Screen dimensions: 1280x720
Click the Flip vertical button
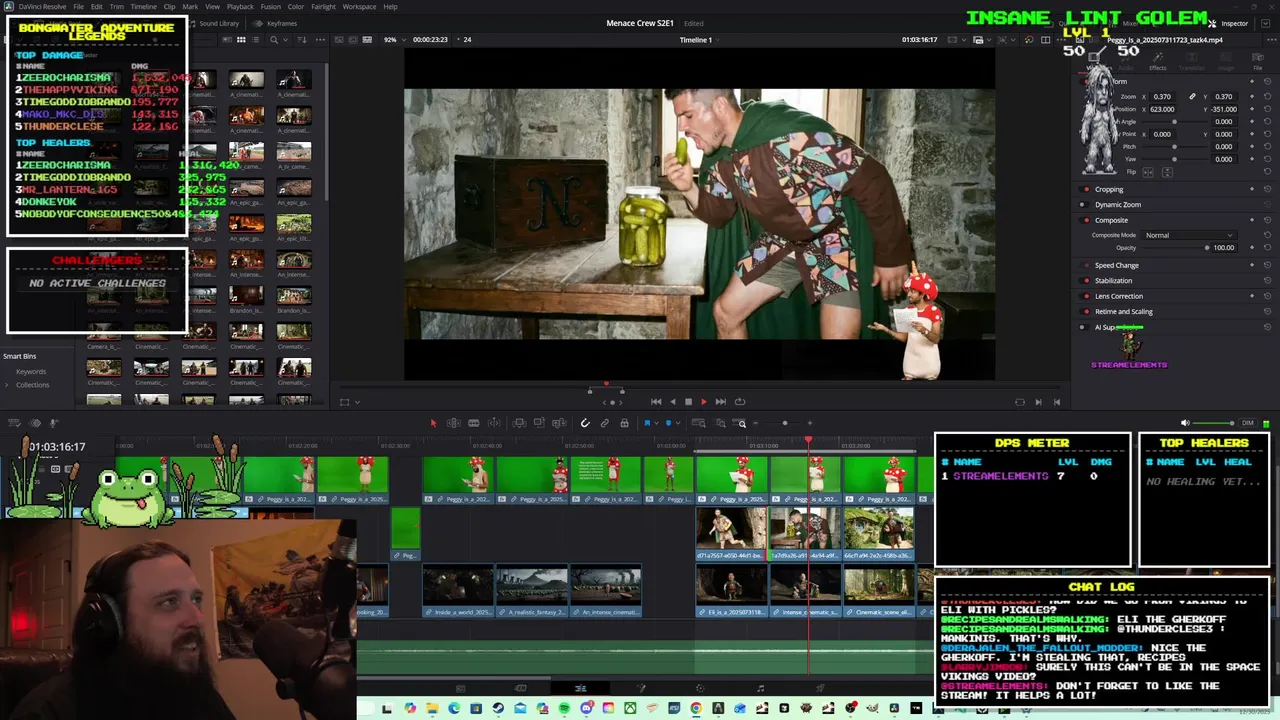[1167, 172]
